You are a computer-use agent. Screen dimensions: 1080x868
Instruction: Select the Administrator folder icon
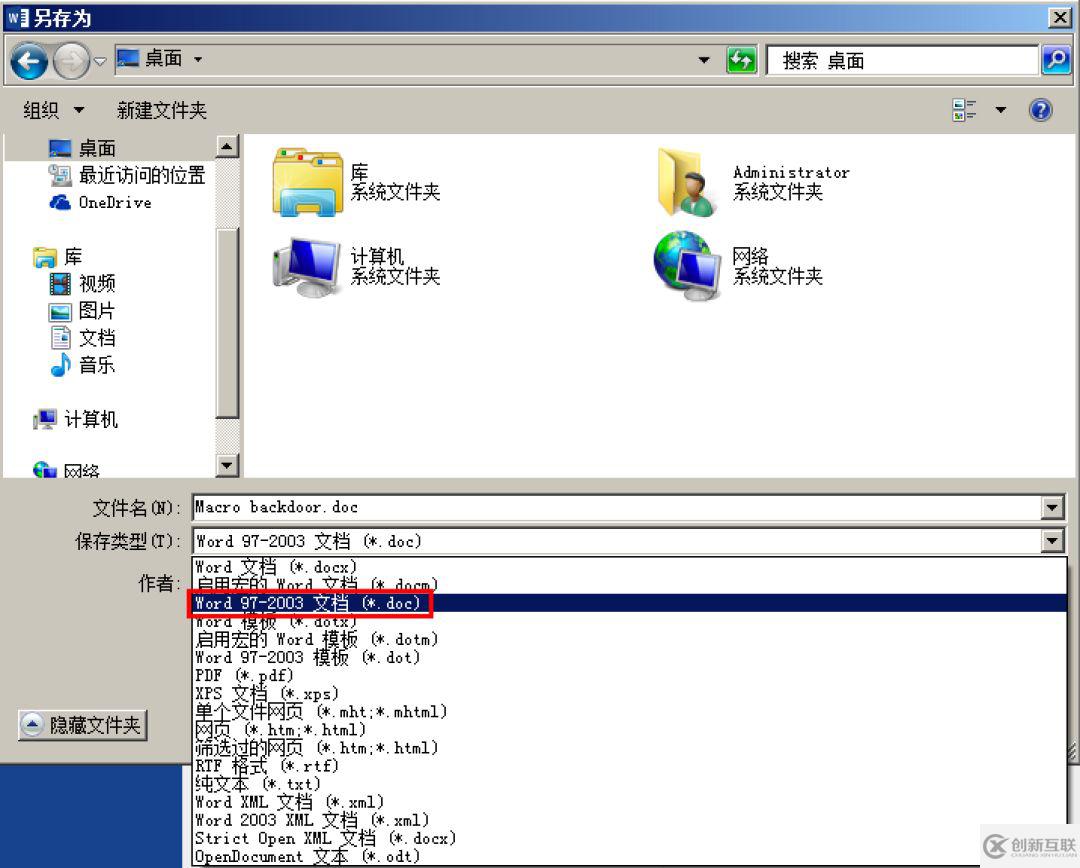689,182
